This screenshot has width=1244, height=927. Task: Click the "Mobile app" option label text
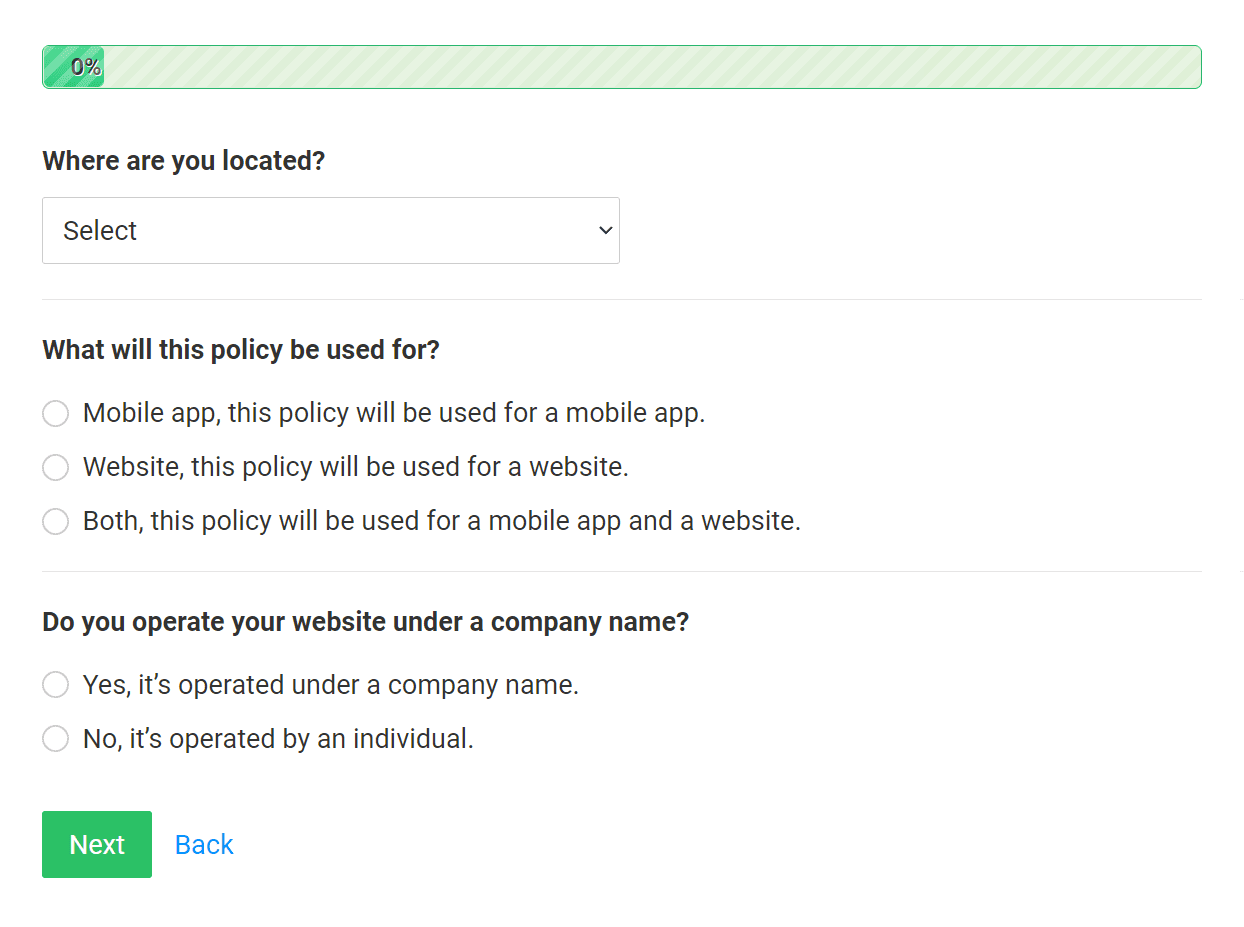click(394, 413)
